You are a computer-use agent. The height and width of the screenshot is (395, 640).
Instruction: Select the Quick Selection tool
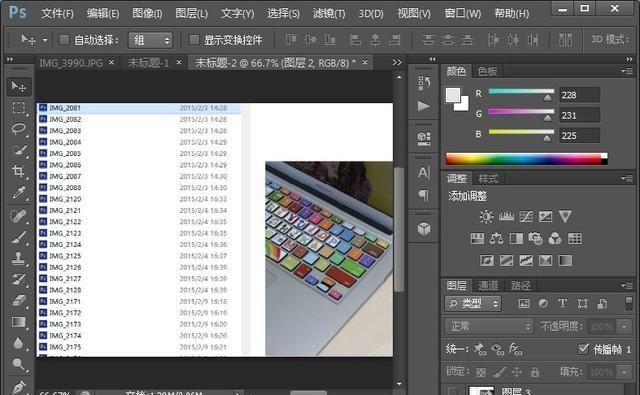pyautogui.click(x=19, y=150)
